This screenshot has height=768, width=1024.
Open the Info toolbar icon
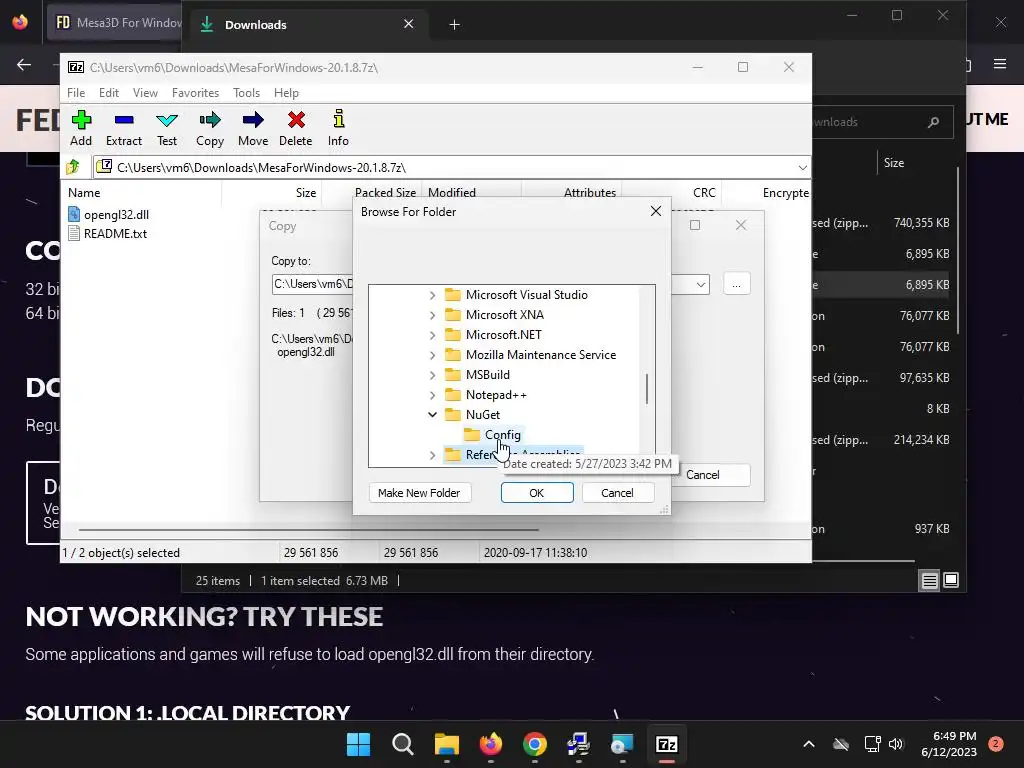[x=338, y=128]
